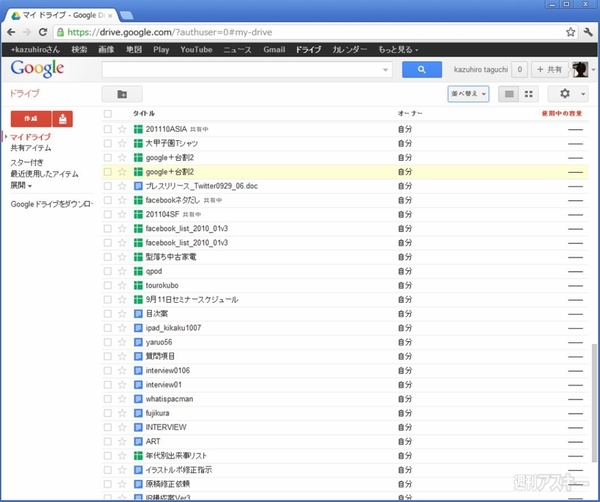Open 9月11日セミナースケジュール file
The image size is (600, 502).
192,300
